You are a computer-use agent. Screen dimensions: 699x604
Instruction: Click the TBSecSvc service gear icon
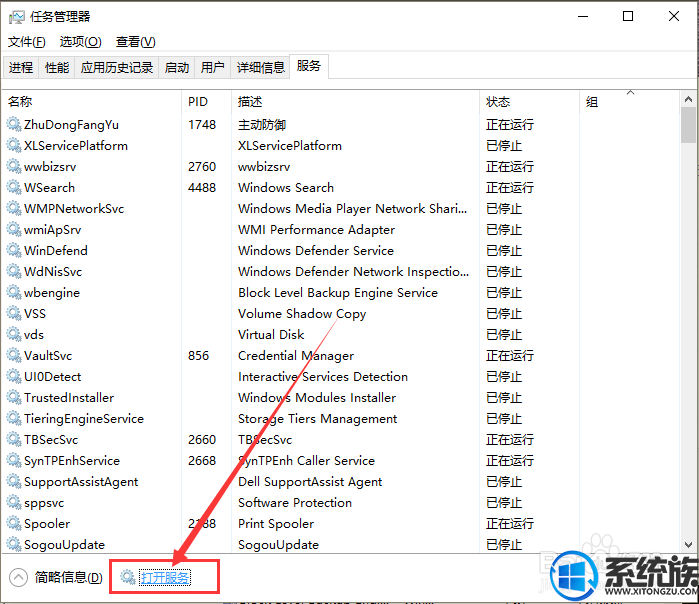[14, 439]
